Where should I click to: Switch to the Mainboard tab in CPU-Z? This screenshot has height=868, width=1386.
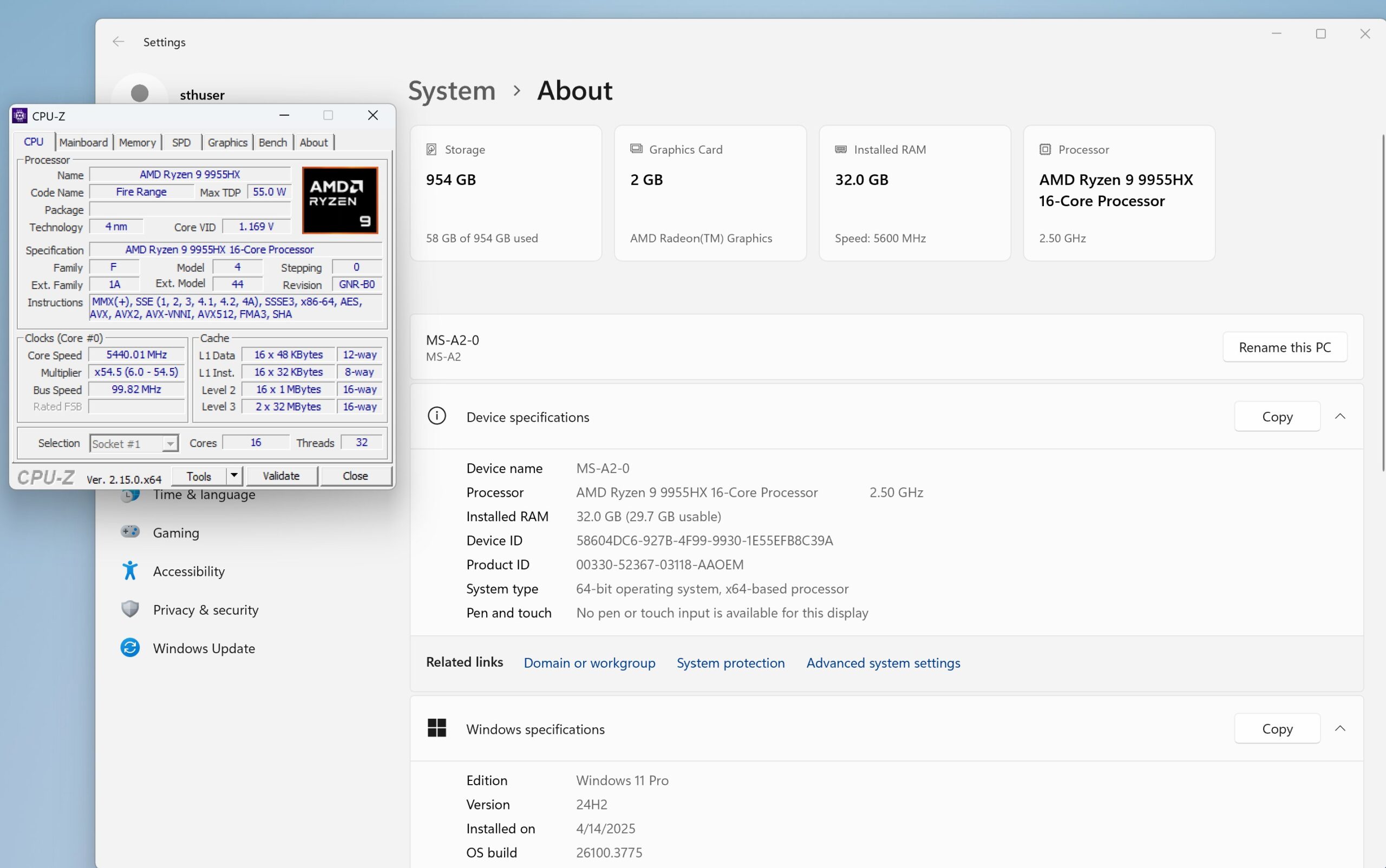pyautogui.click(x=83, y=142)
